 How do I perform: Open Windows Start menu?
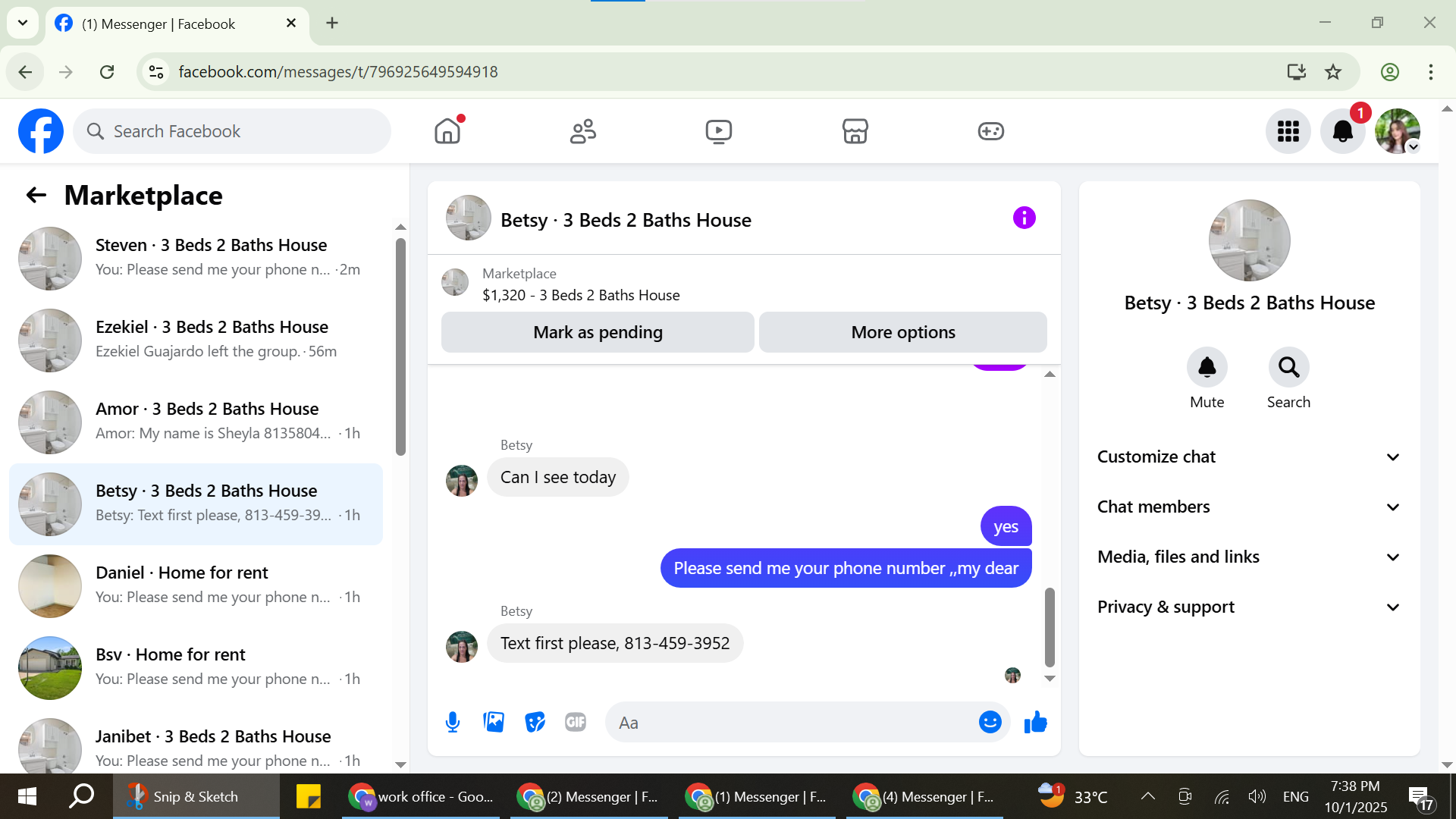coord(27,796)
